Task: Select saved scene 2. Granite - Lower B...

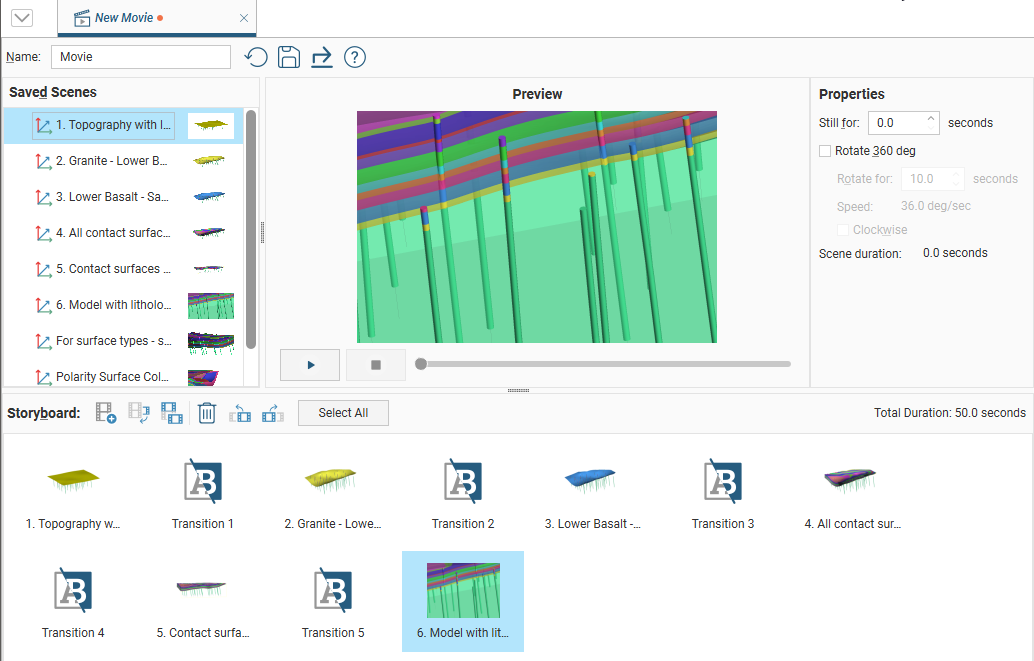Action: click(112, 161)
